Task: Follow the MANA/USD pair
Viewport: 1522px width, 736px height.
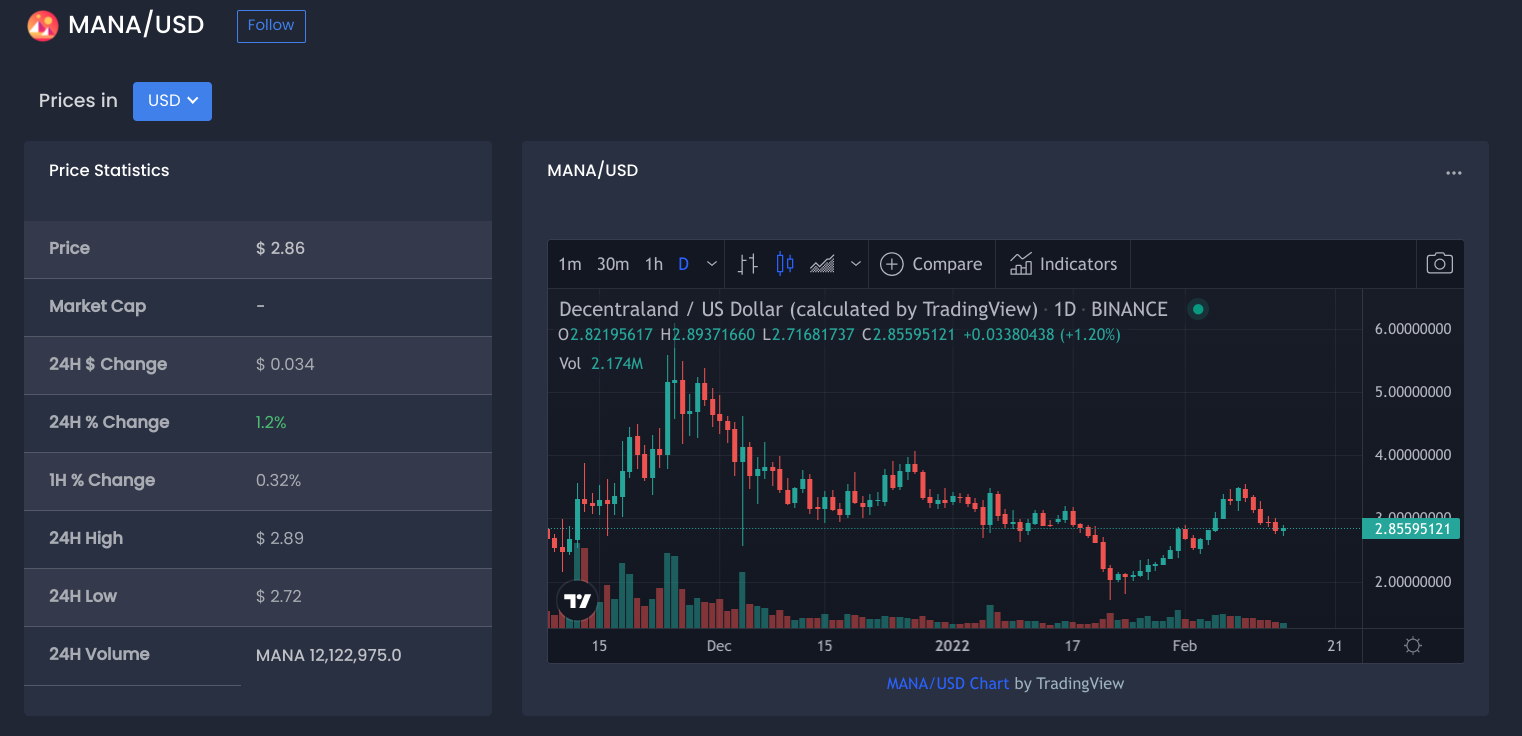Action: pyautogui.click(x=271, y=26)
